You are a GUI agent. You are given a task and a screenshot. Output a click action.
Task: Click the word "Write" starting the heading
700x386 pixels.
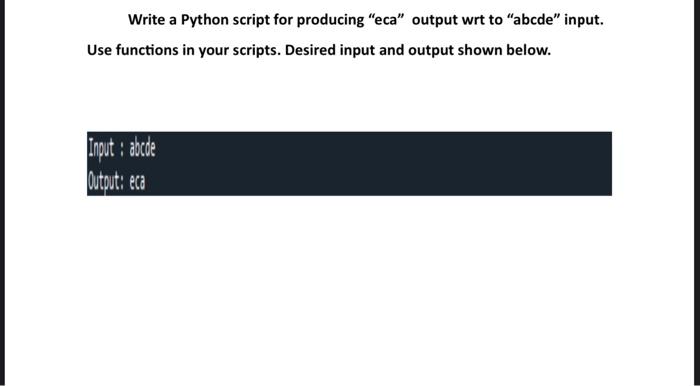(146, 20)
